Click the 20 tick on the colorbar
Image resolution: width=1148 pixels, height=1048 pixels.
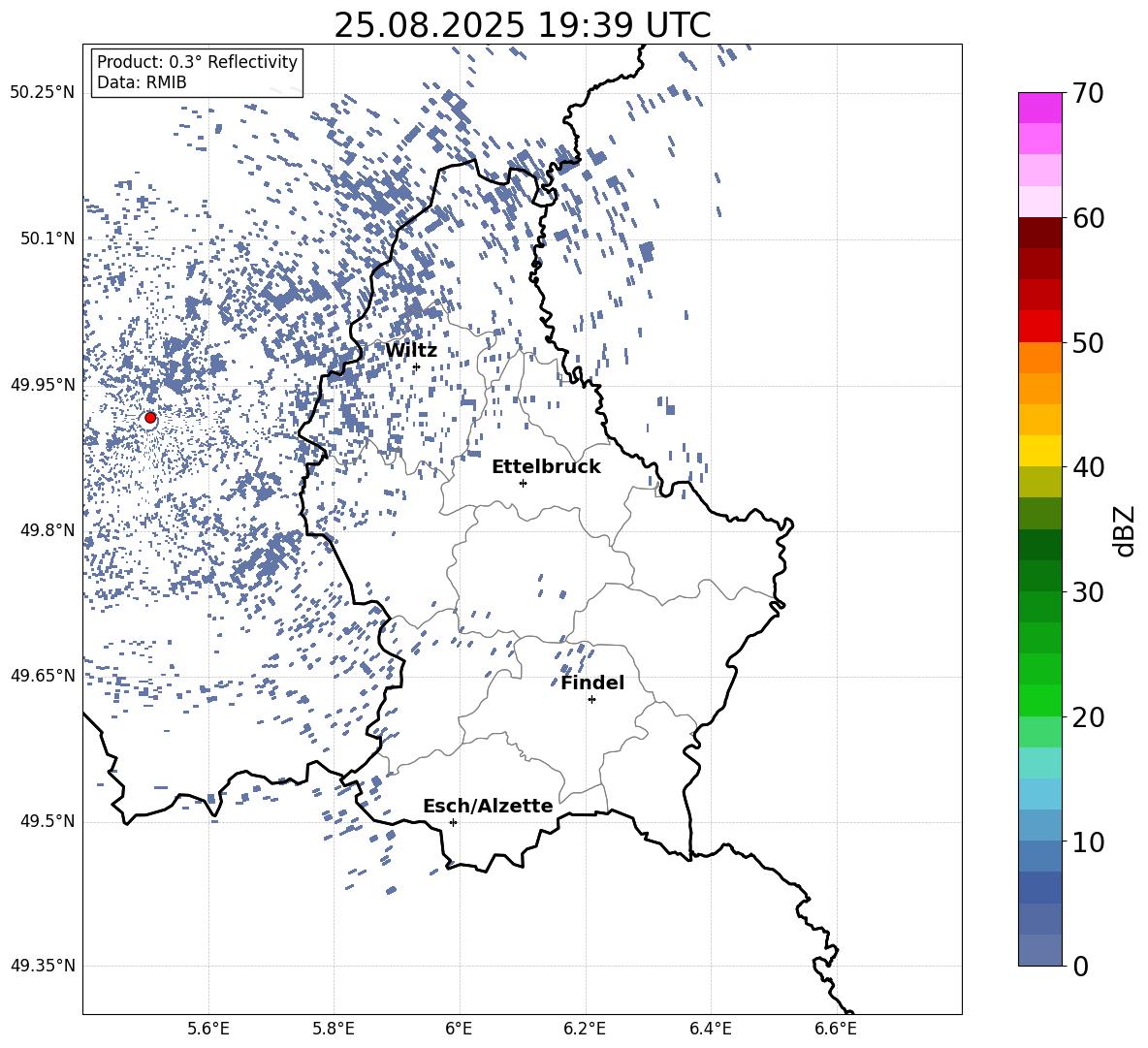point(1088,717)
